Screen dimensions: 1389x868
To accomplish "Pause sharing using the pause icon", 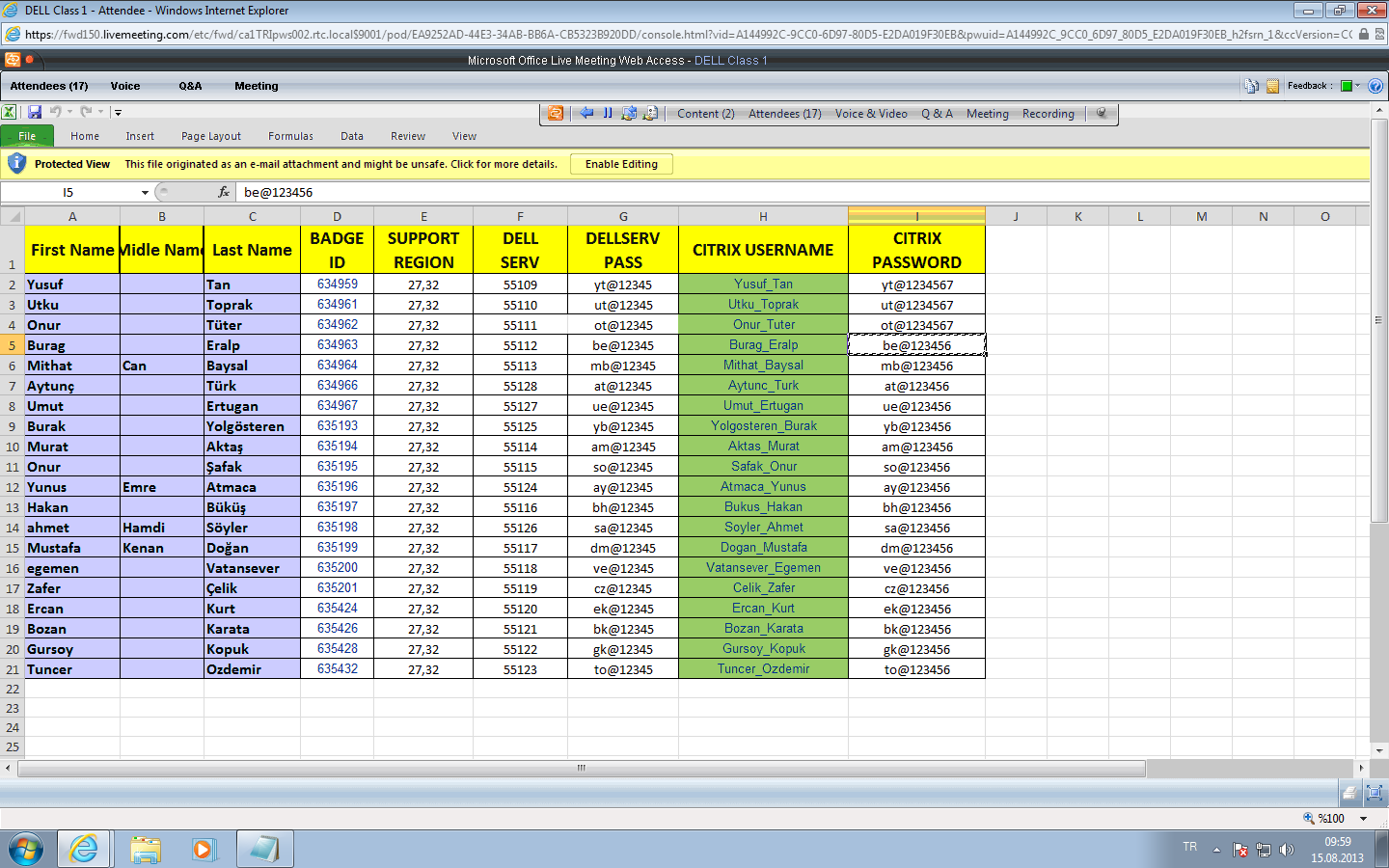I will [x=608, y=113].
